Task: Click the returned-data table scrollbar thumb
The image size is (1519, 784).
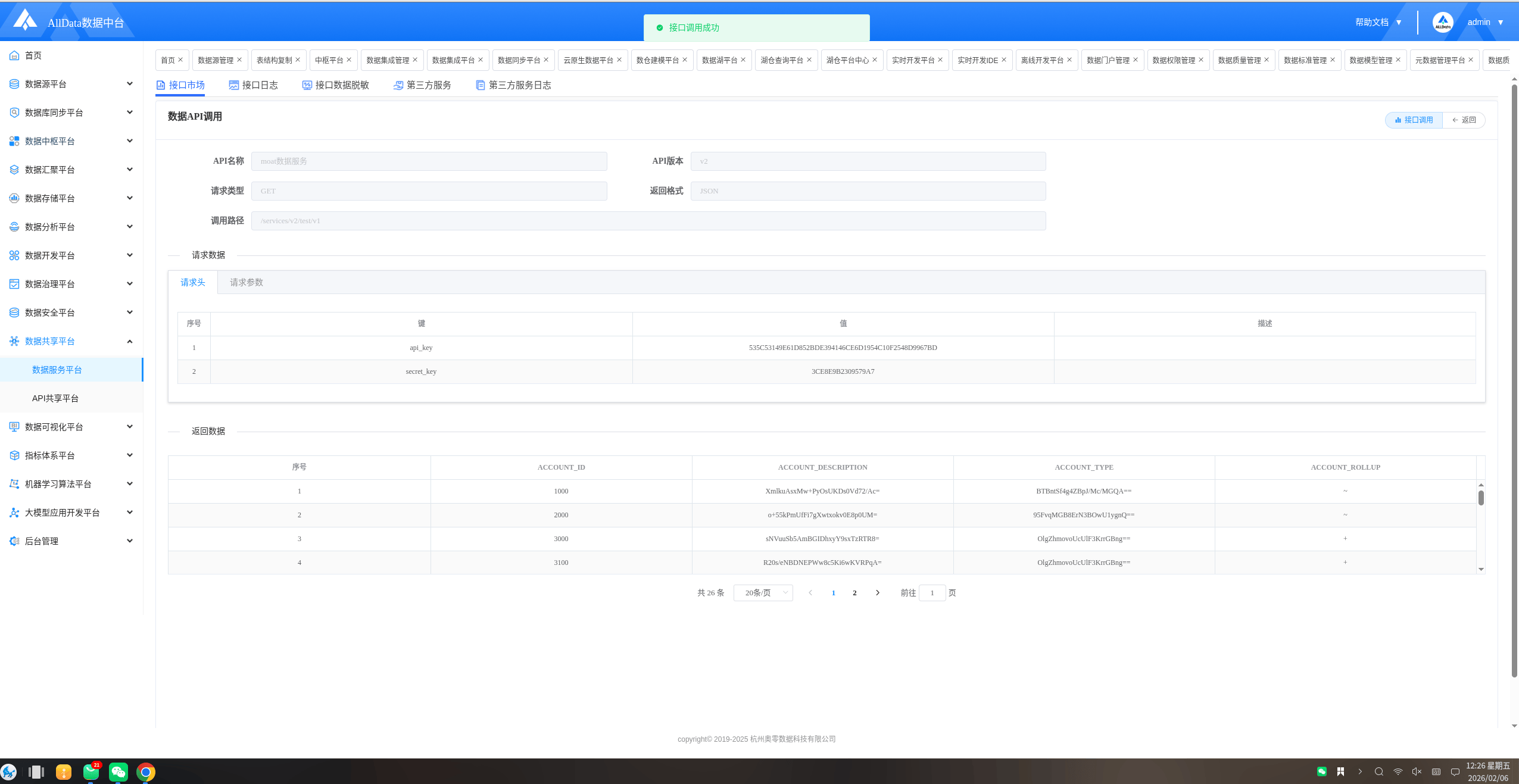Action: tap(1481, 498)
